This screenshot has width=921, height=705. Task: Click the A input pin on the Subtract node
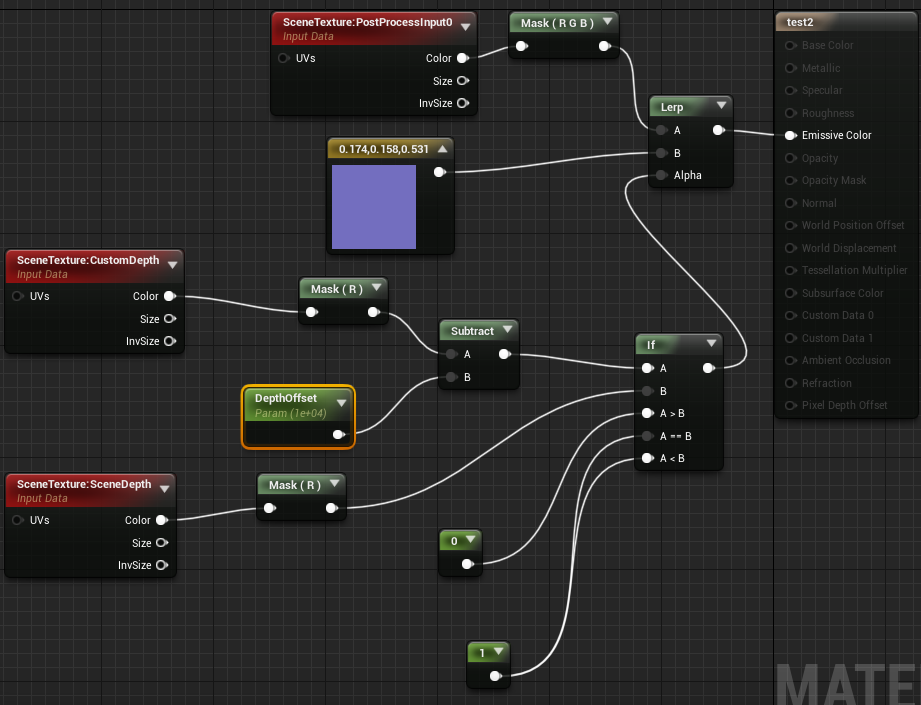(x=450, y=353)
